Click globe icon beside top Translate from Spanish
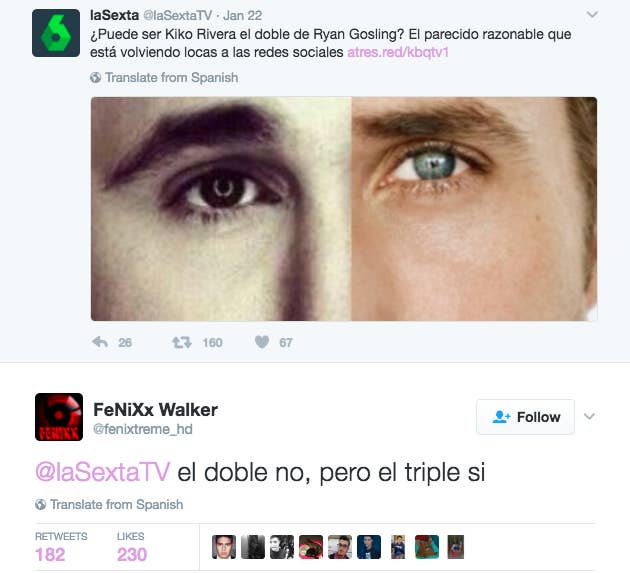The height and width of the screenshot is (573, 630). pyautogui.click(x=96, y=78)
